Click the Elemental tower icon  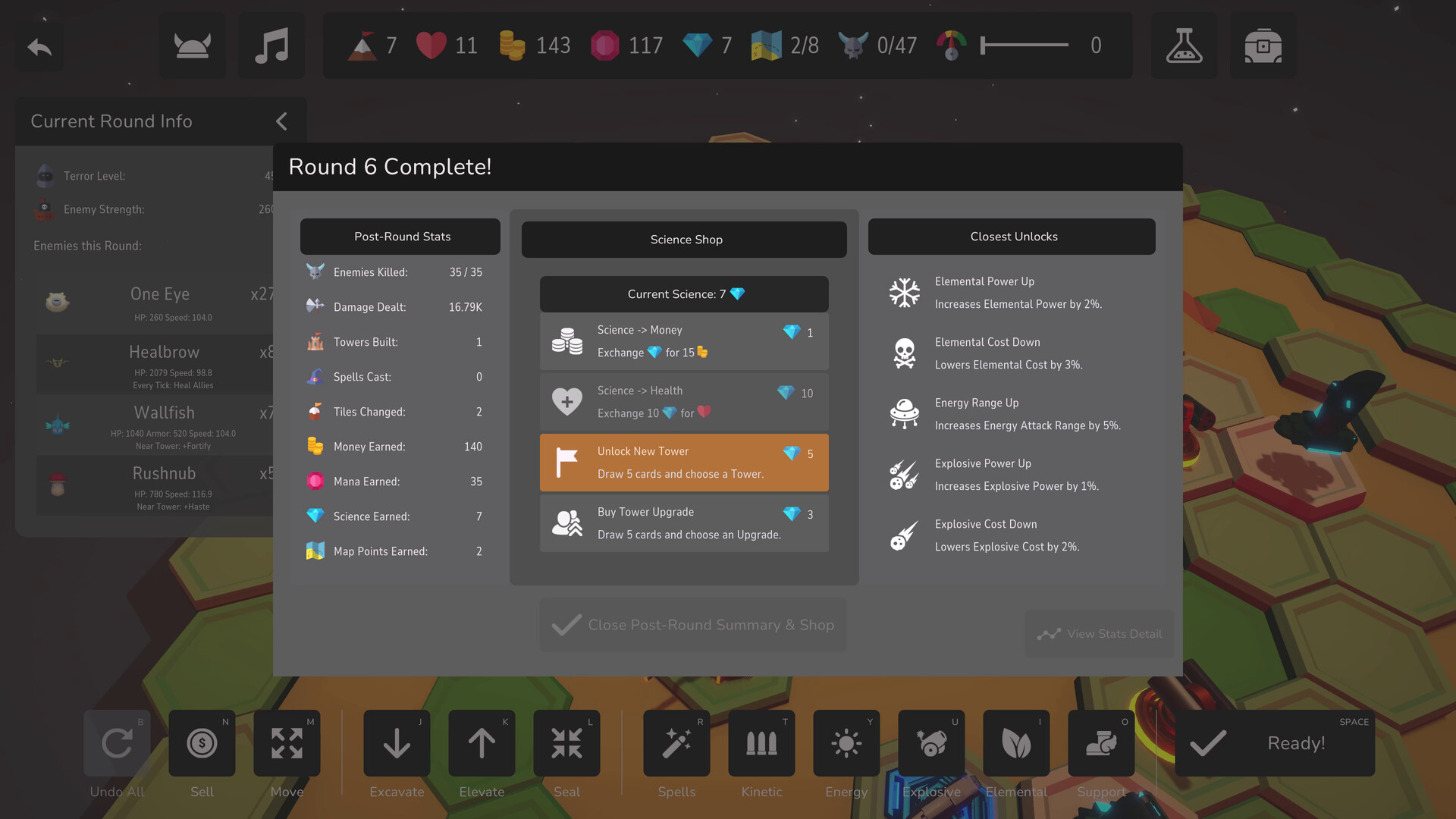1015,743
